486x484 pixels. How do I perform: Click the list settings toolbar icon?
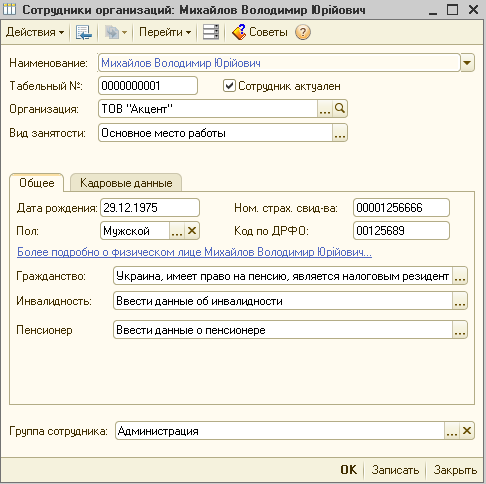click(x=211, y=32)
